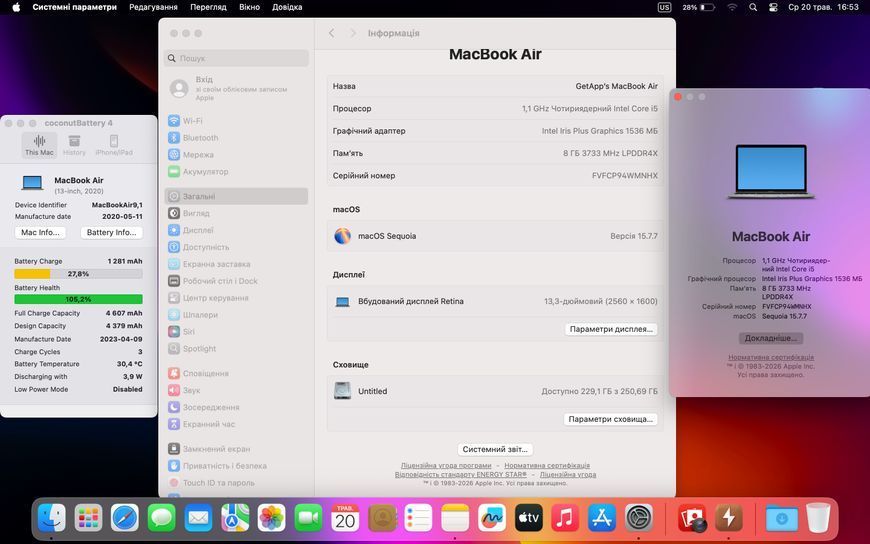Open the Вікно menu

pos(249,7)
